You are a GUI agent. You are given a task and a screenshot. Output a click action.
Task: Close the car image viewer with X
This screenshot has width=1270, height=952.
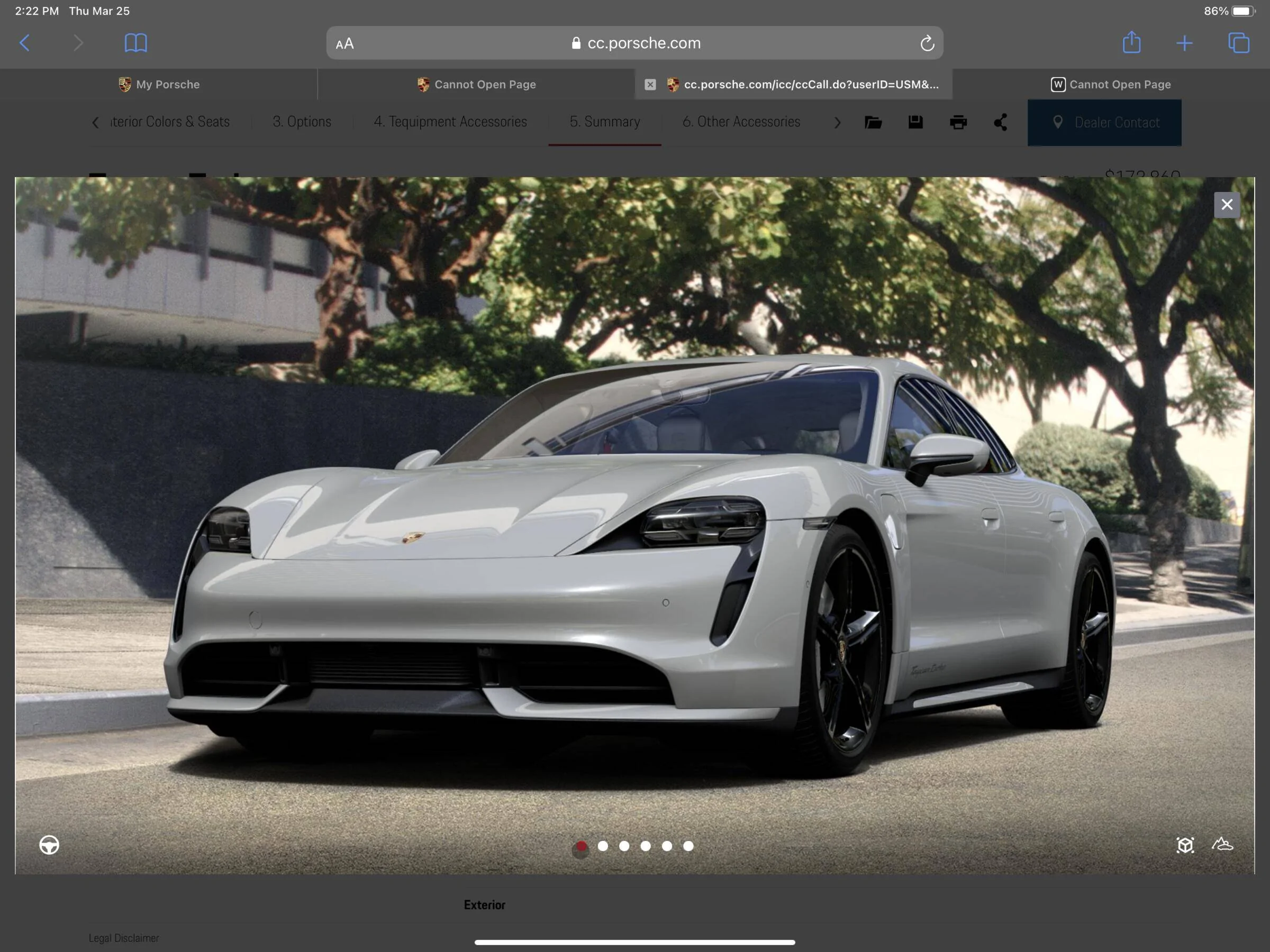[x=1227, y=204]
